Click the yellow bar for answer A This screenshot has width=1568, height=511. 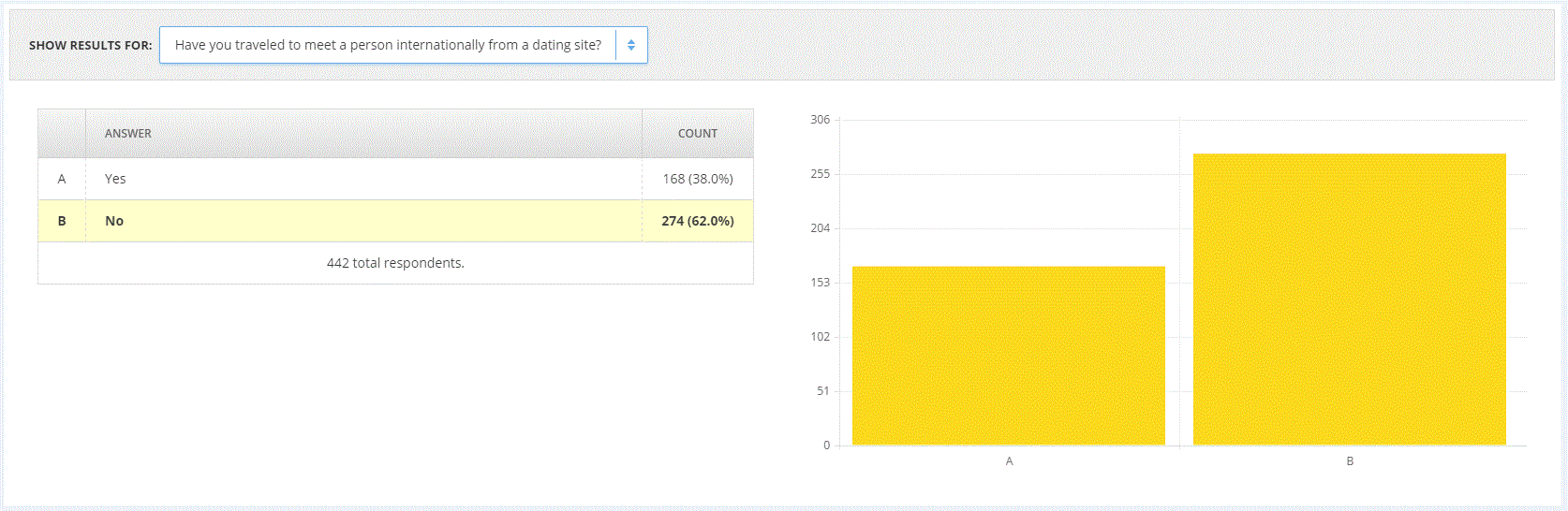click(x=1009, y=356)
